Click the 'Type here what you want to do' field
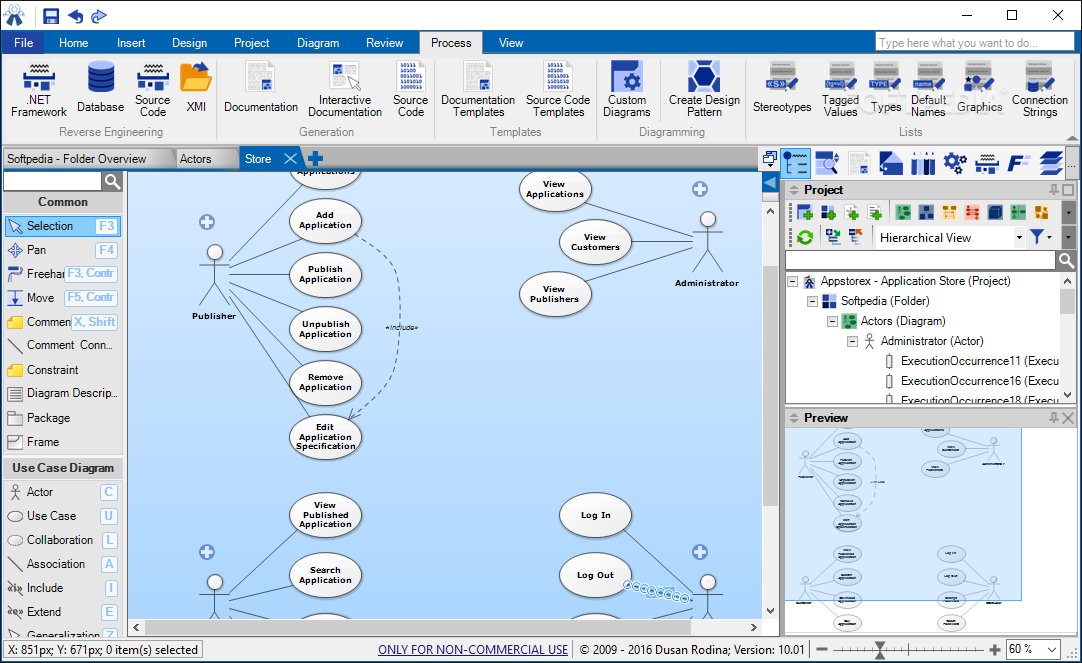This screenshot has width=1082, height=663. point(974,43)
